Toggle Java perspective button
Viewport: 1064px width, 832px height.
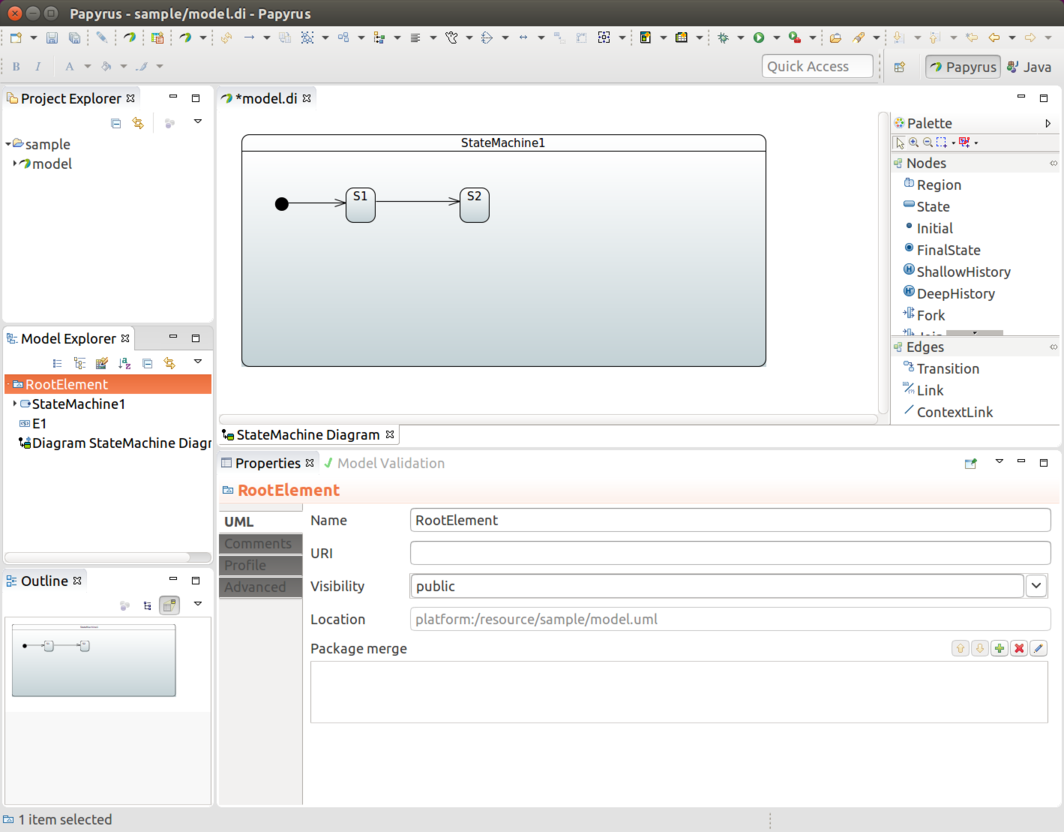[1029, 67]
